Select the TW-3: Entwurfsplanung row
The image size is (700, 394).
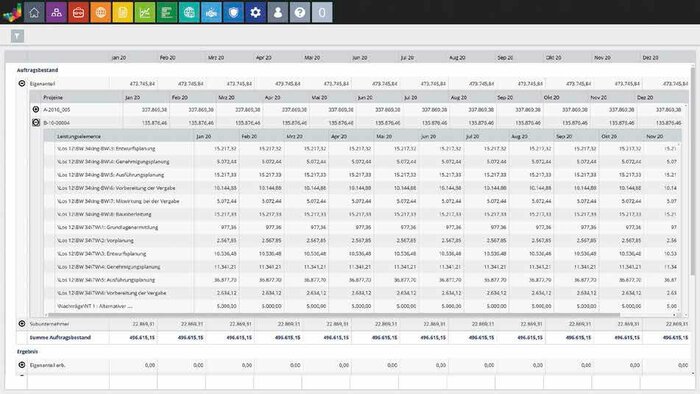coord(362,253)
